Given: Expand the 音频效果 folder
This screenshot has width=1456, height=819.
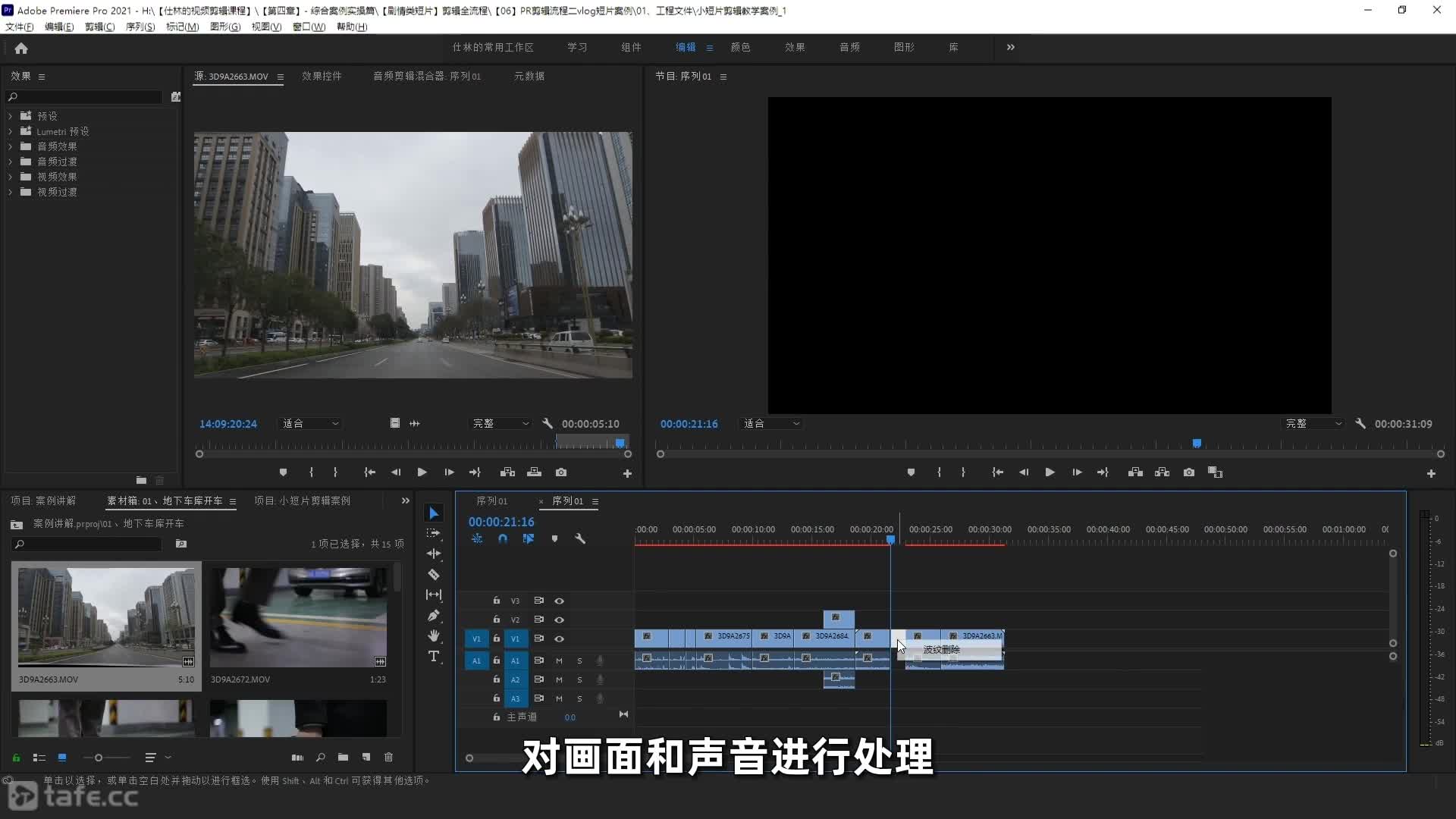Looking at the screenshot, I should pos(11,146).
